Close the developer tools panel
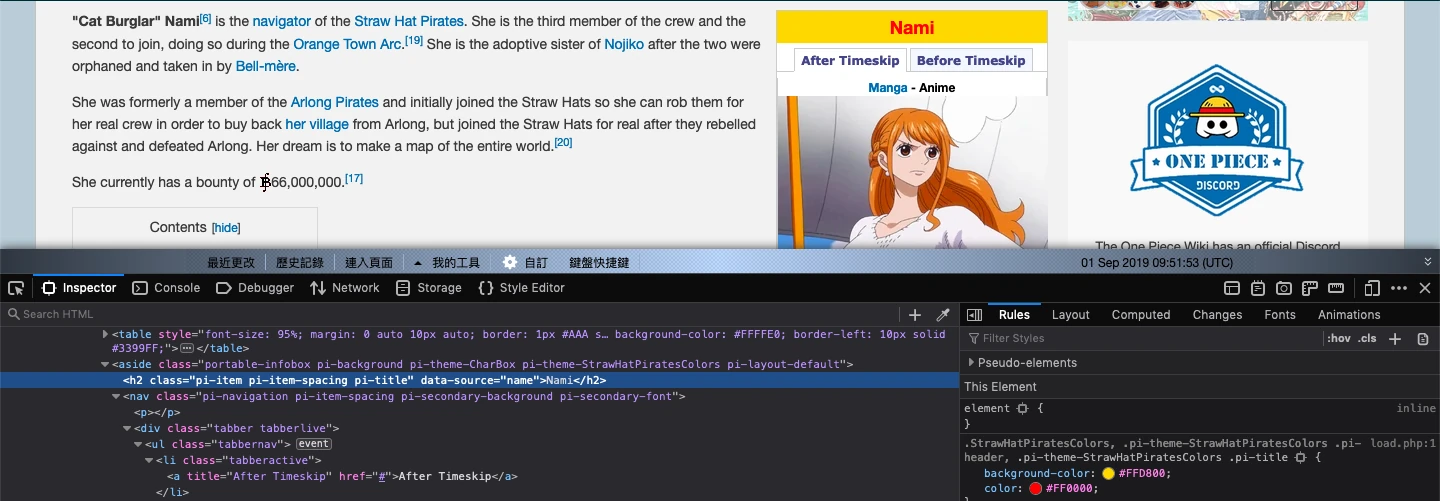Image resolution: width=1440 pixels, height=501 pixels. click(1425, 288)
